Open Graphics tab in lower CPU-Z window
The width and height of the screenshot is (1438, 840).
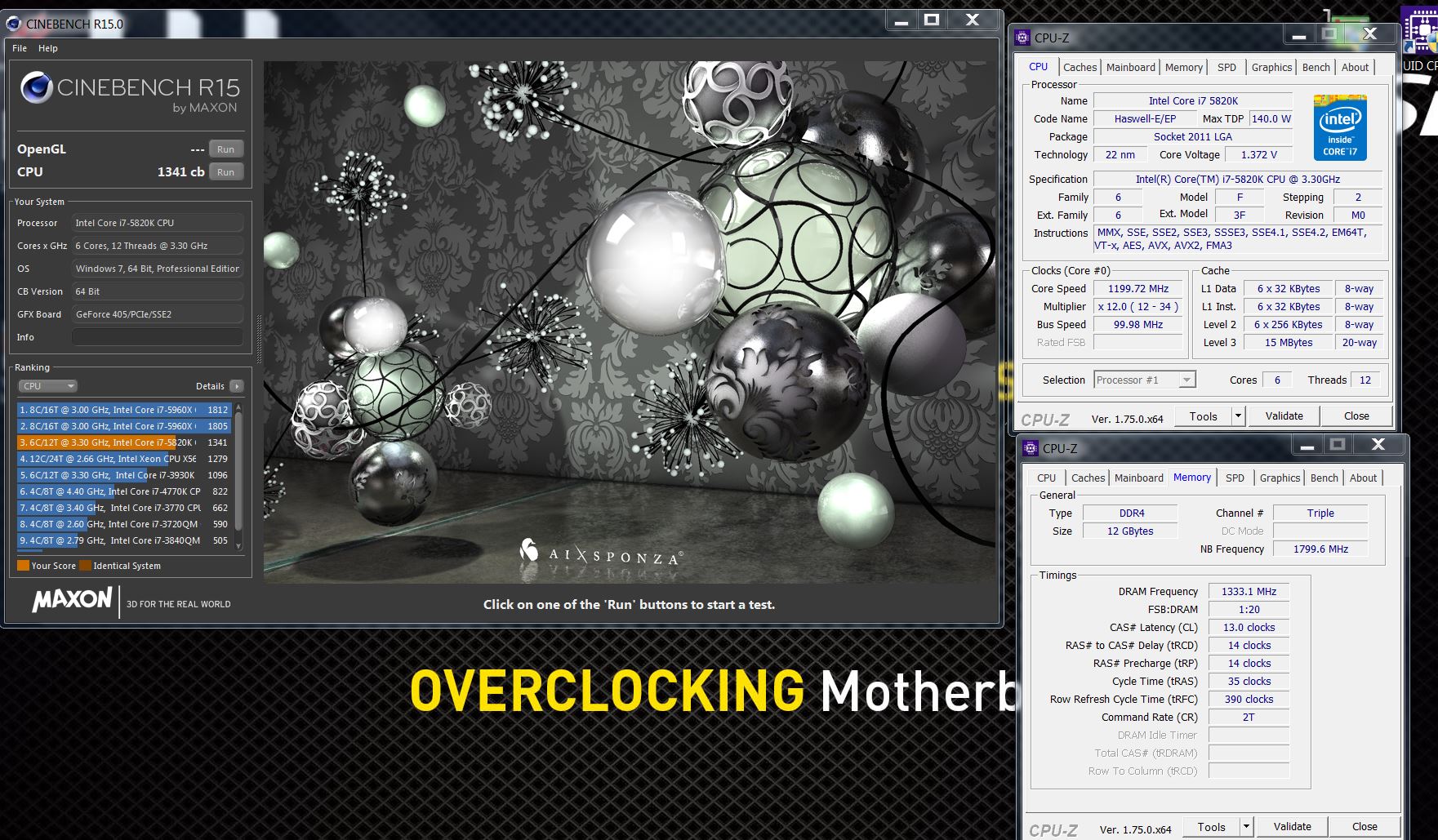tap(1280, 478)
